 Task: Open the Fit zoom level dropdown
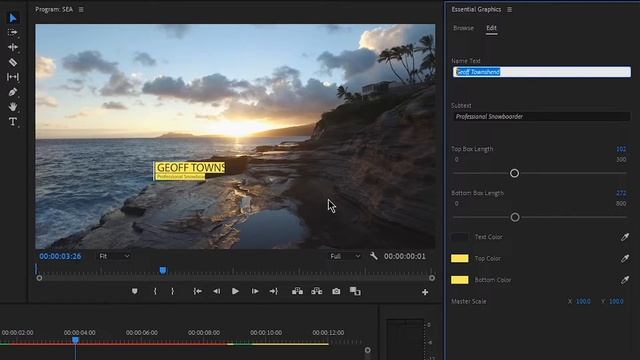114,256
